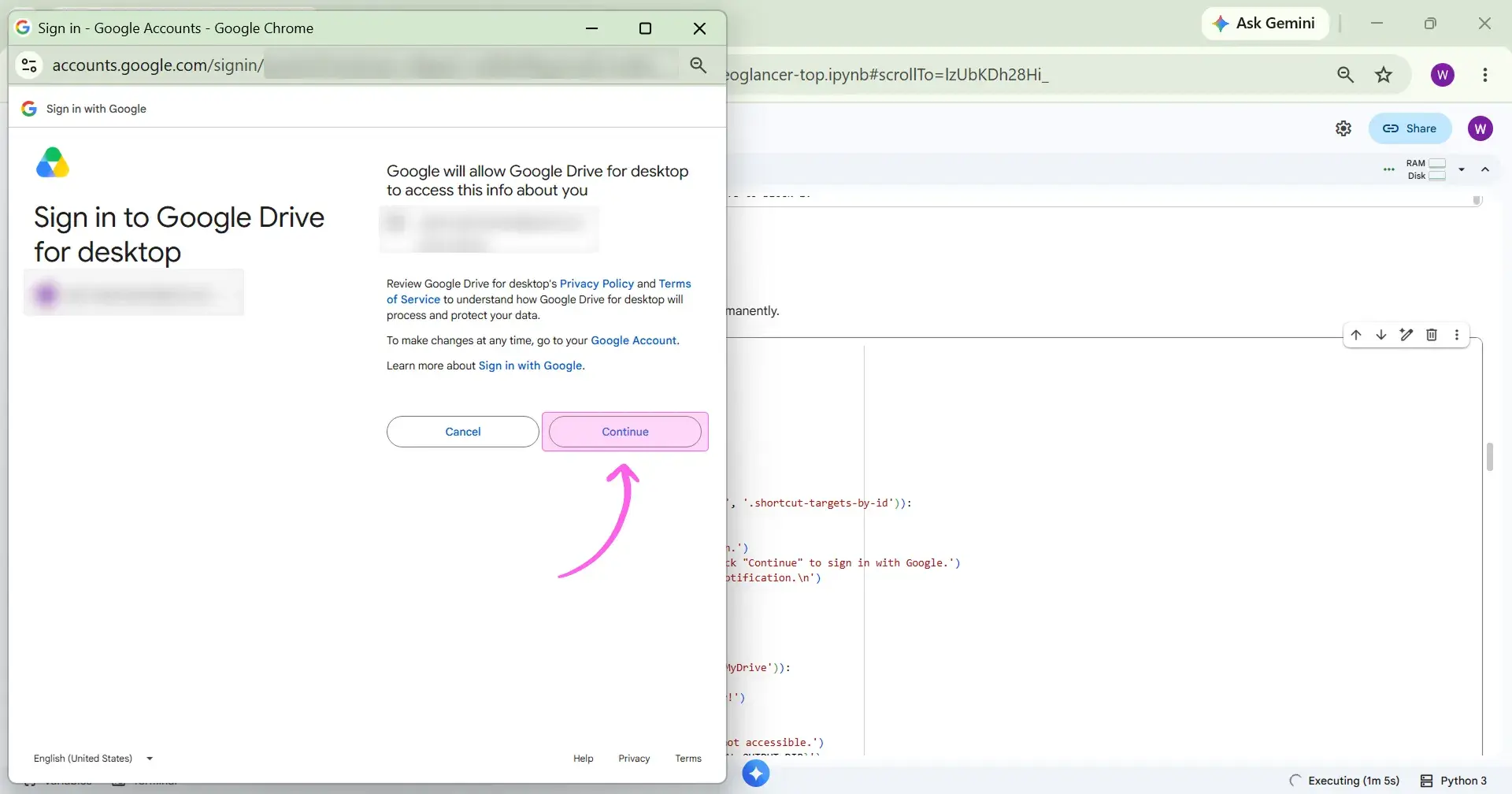Follow the 'Sign in with Google' learn more link
This screenshot has height=794, width=1512.
[x=531, y=365]
